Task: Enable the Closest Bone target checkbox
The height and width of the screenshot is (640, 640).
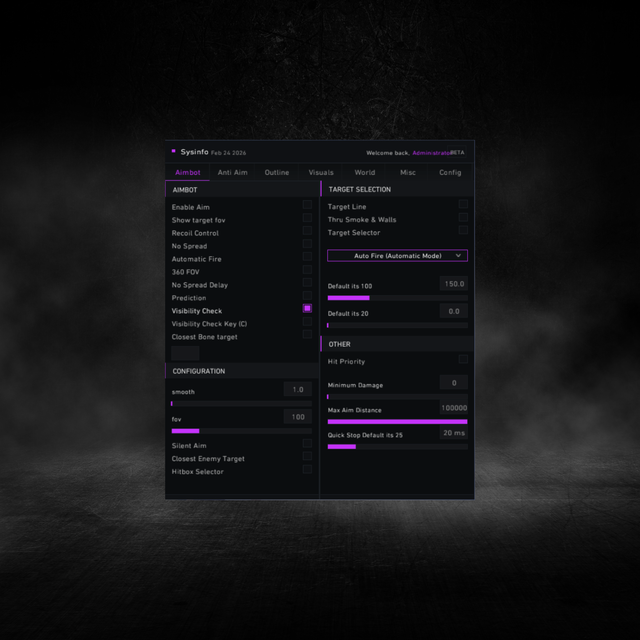Action: [307, 334]
